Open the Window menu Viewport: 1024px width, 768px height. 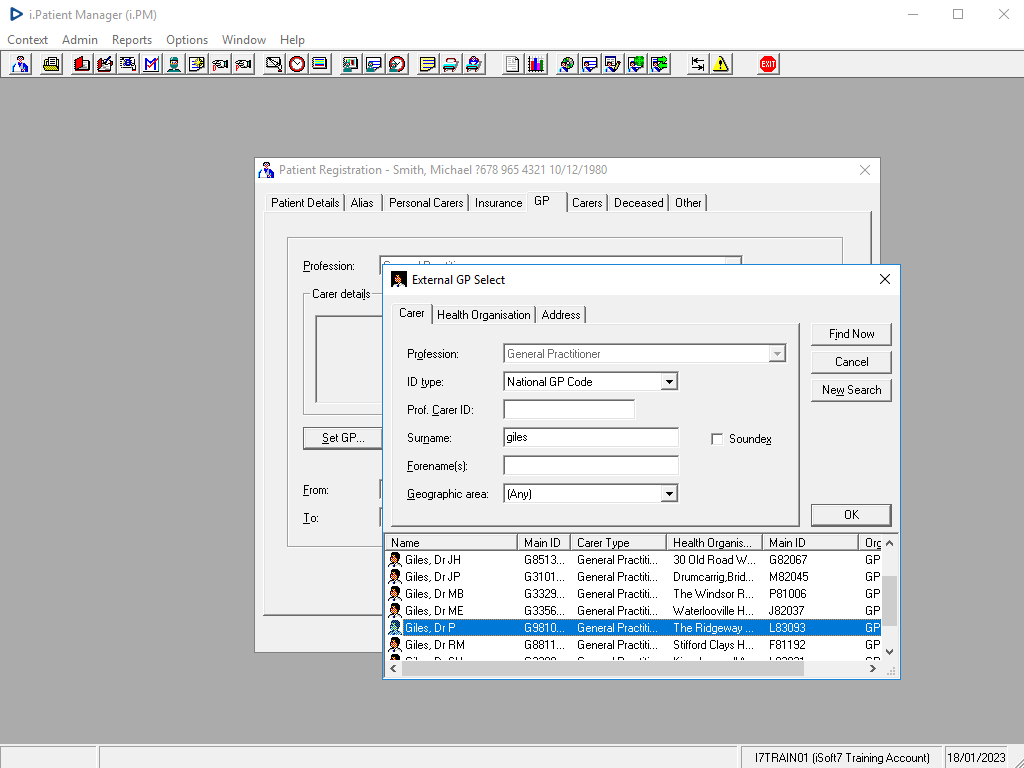(x=244, y=40)
